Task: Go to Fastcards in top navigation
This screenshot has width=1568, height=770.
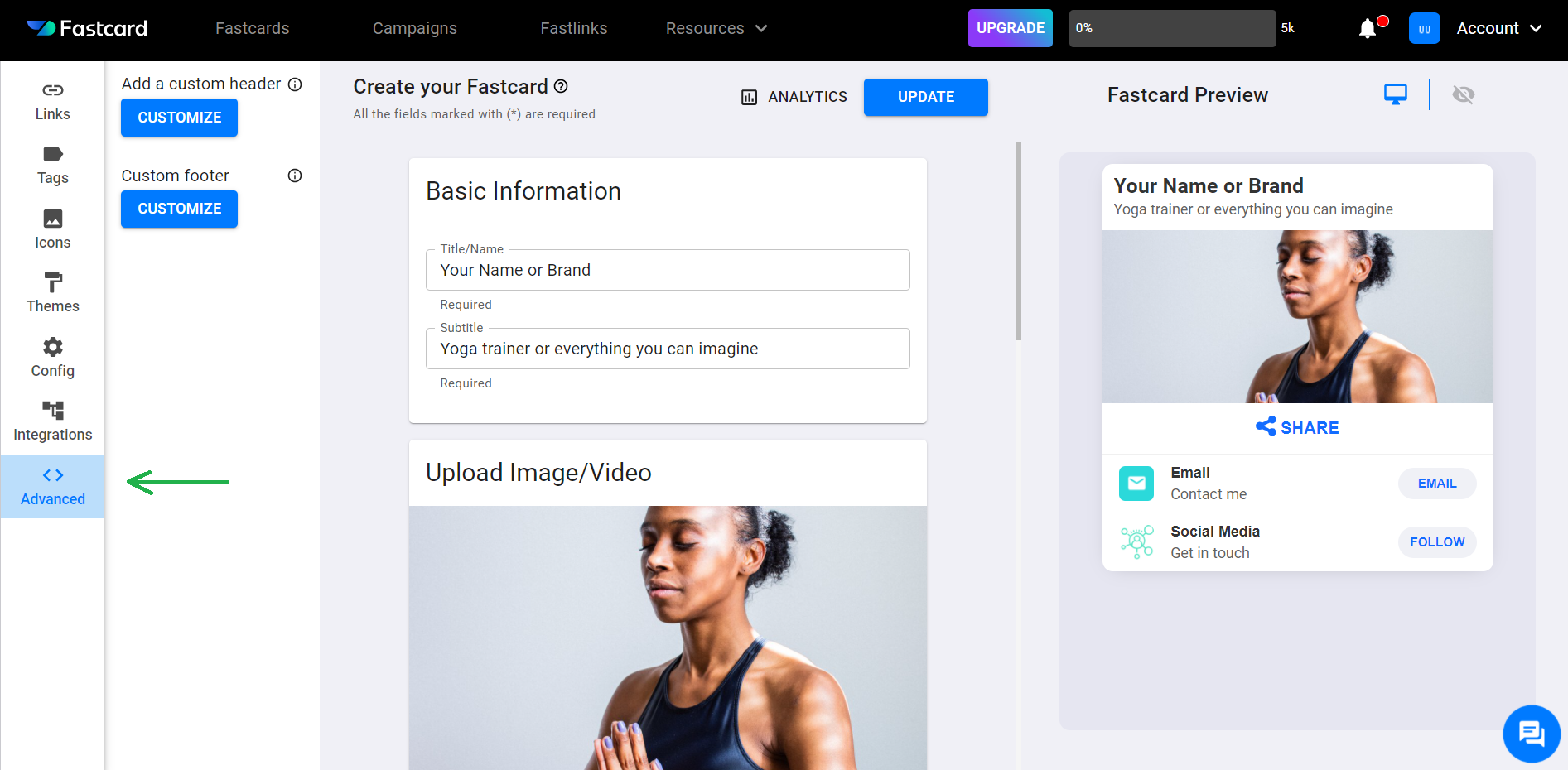Action: [253, 28]
